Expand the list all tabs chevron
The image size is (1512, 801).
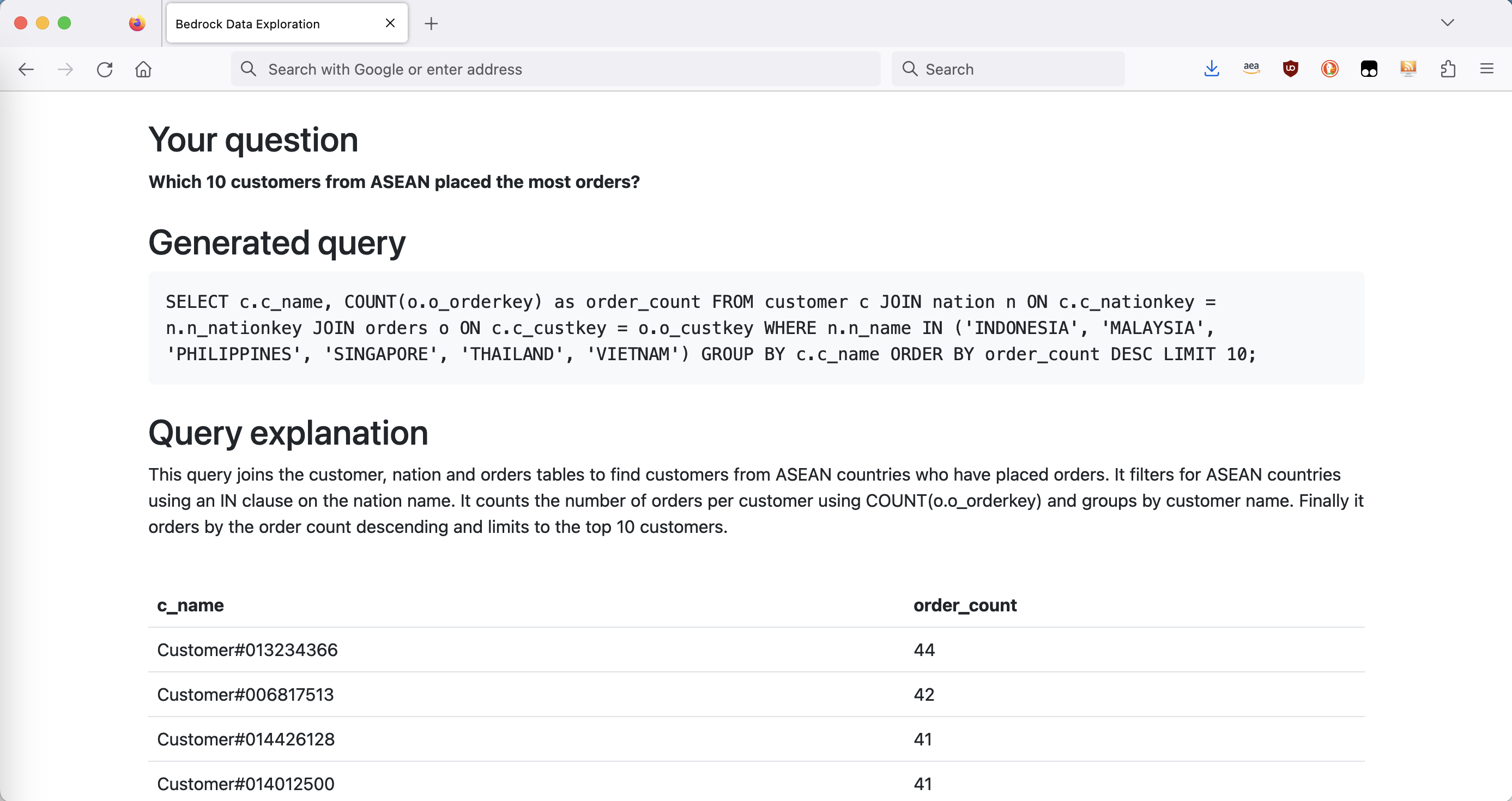(1448, 23)
